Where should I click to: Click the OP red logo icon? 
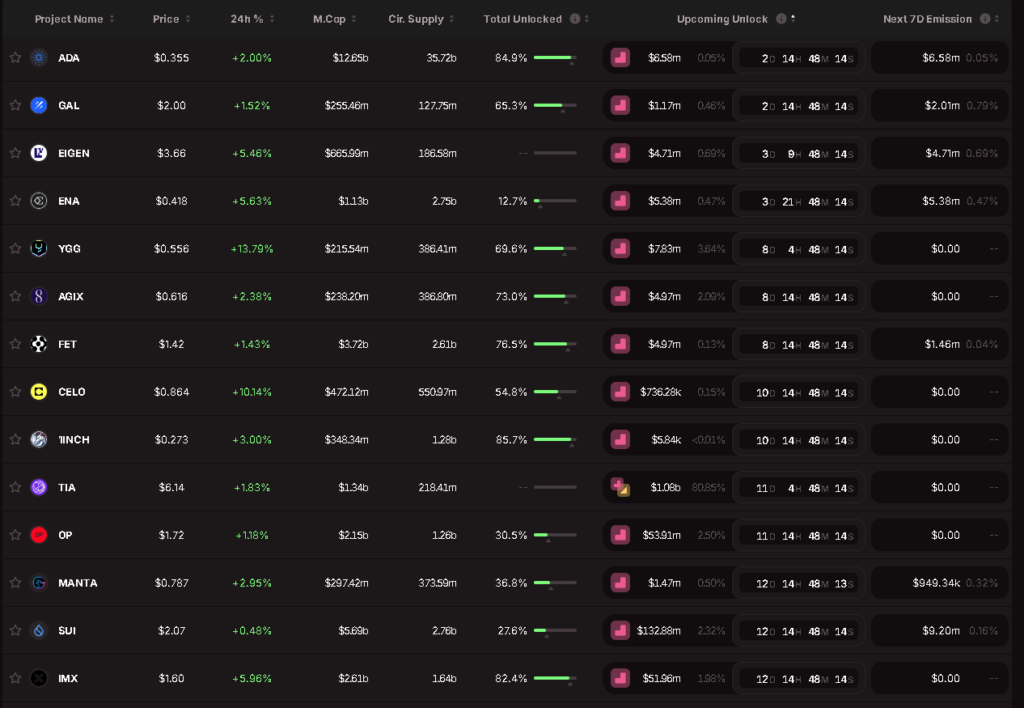[38, 535]
